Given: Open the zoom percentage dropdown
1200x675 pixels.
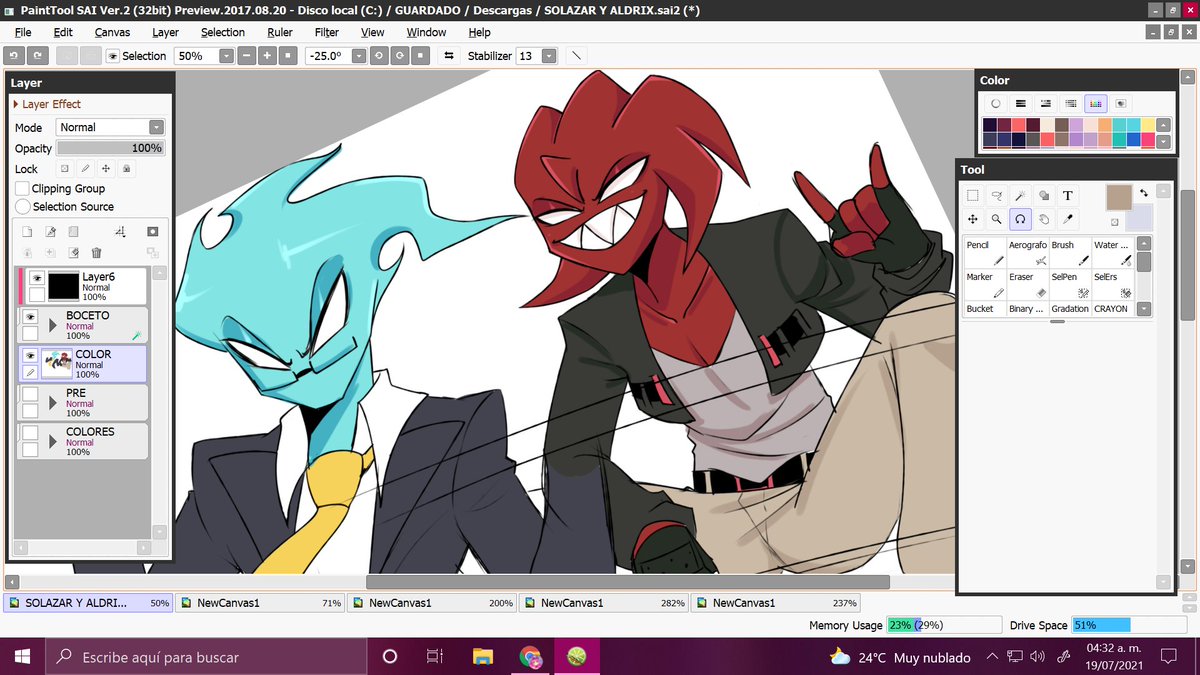Looking at the screenshot, I should click(x=226, y=56).
